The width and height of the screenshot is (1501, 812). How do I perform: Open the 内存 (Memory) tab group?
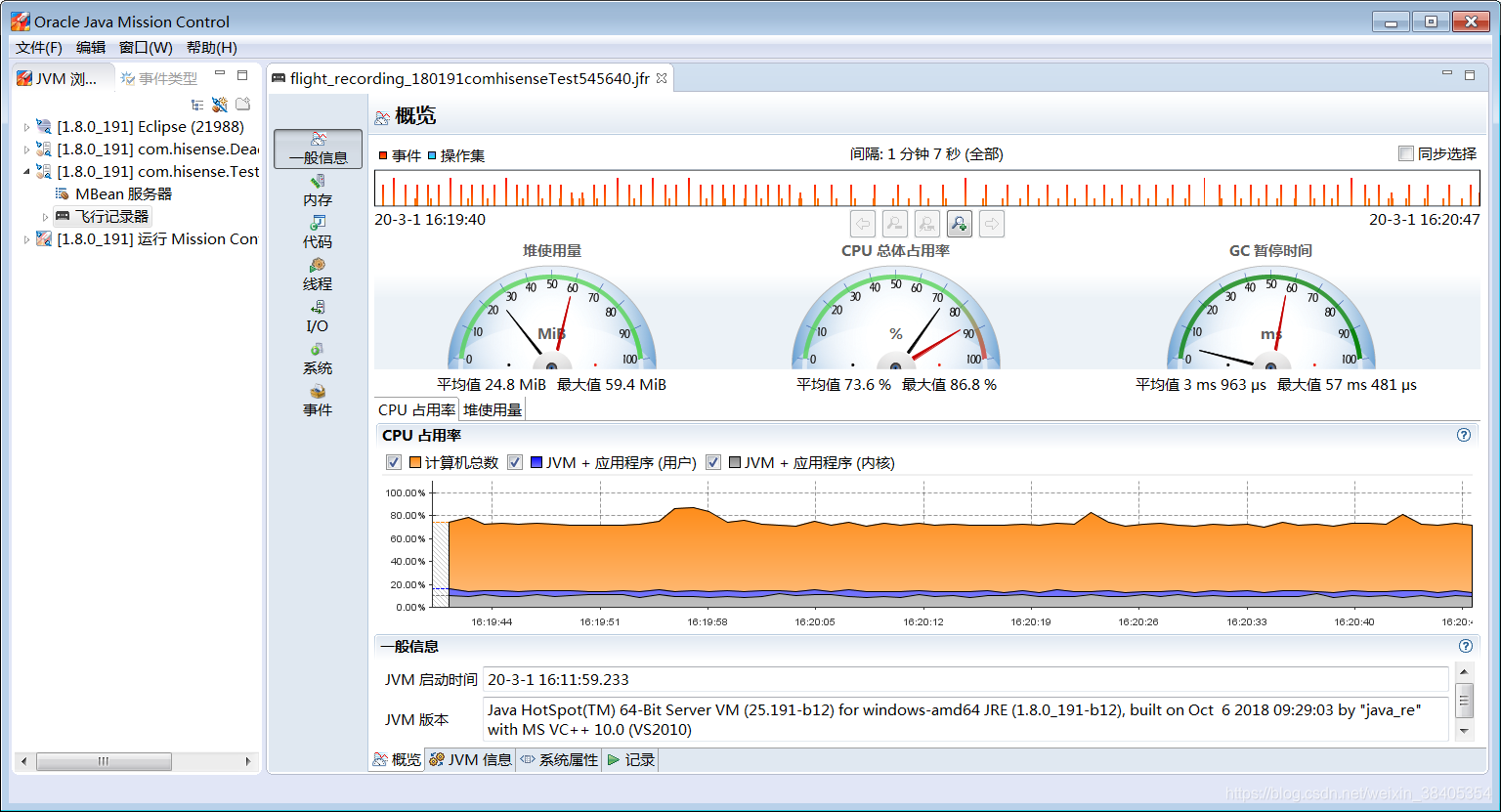318,191
